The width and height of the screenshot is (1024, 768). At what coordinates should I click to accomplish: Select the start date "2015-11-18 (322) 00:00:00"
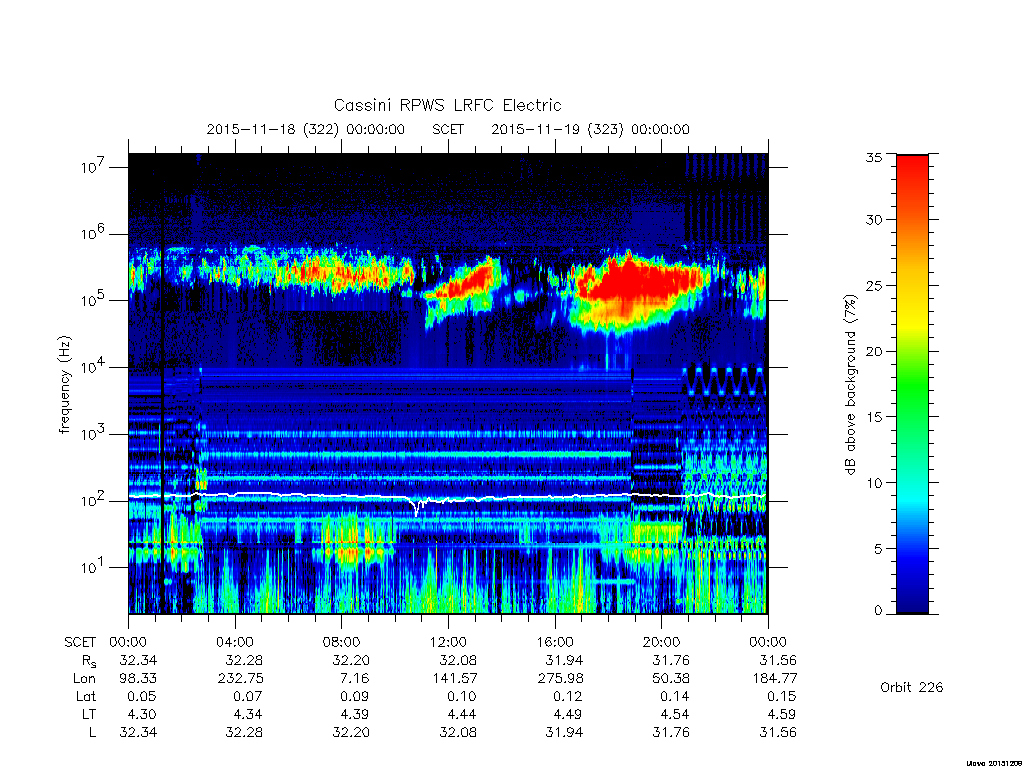click(x=306, y=129)
